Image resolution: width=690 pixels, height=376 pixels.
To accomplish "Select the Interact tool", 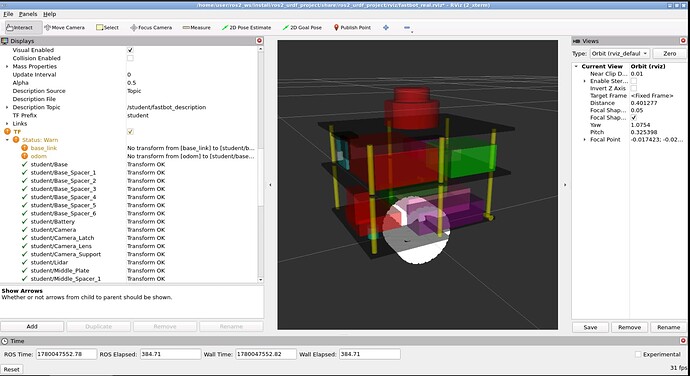I will pyautogui.click(x=23, y=27).
